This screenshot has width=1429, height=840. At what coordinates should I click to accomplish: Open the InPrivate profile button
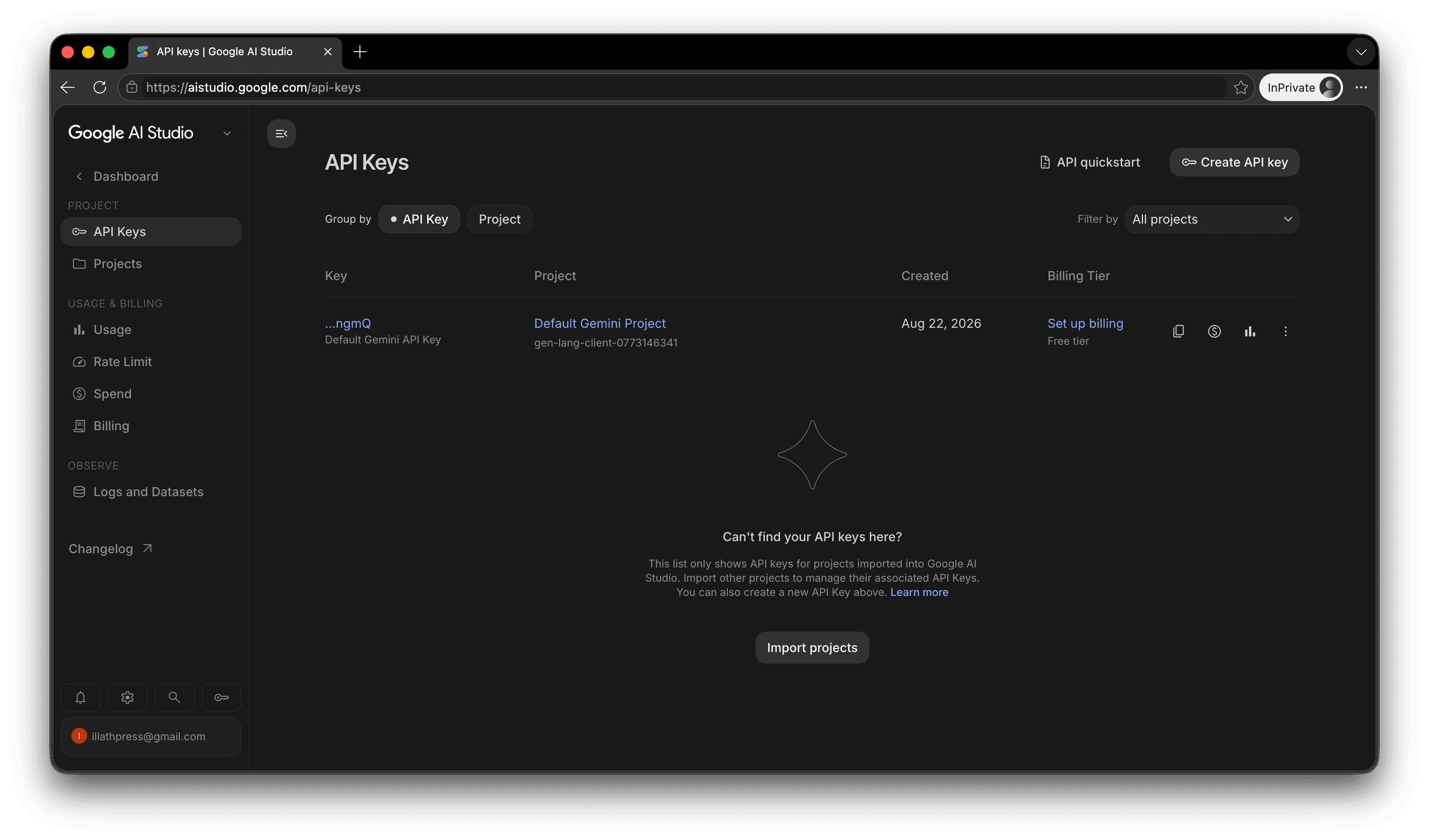[1301, 87]
